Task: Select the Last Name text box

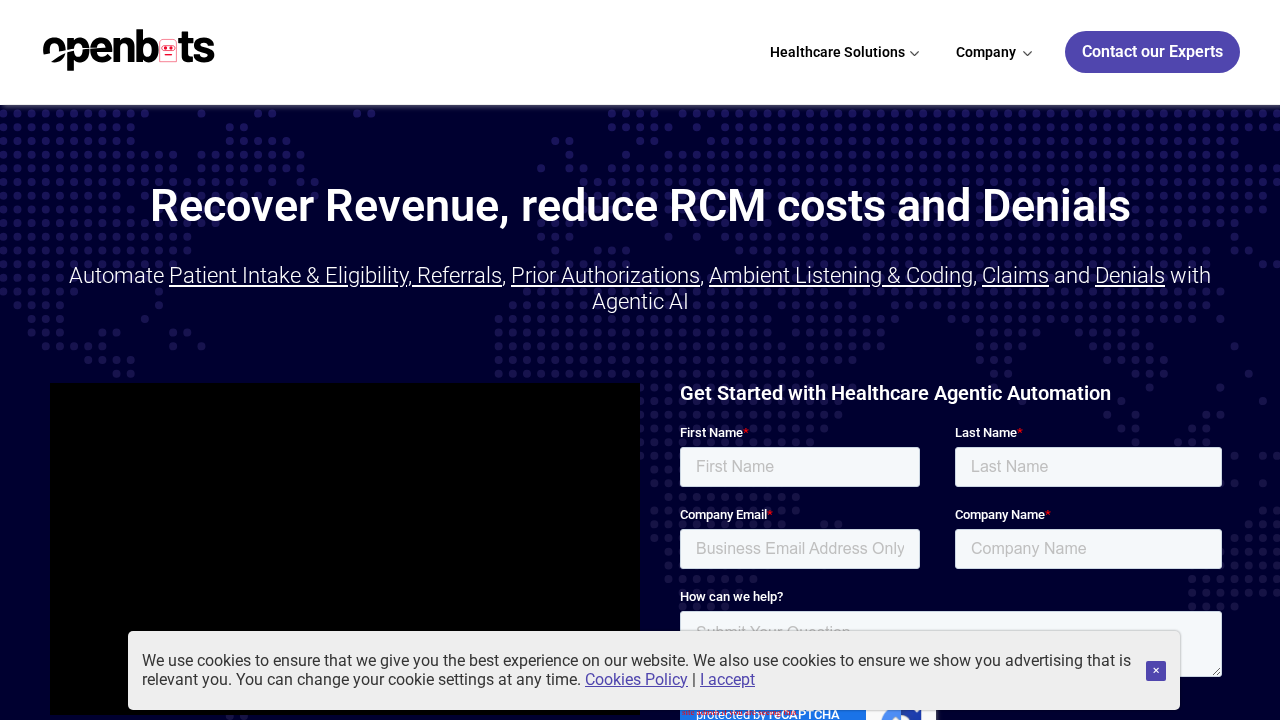Action: pyautogui.click(x=1088, y=467)
